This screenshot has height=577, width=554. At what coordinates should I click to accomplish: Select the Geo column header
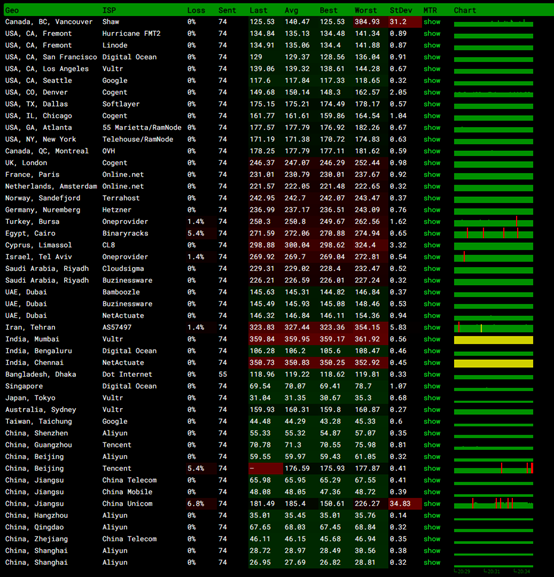click(x=12, y=10)
